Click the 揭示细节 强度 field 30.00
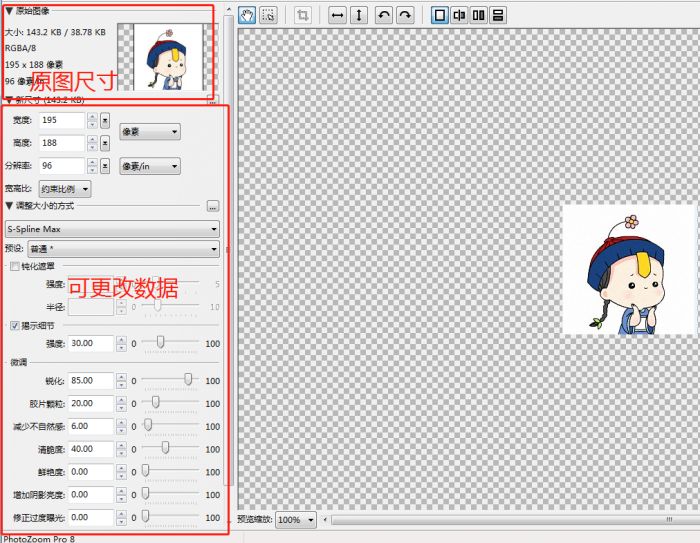Image resolution: width=700 pixels, height=543 pixels. click(x=91, y=344)
